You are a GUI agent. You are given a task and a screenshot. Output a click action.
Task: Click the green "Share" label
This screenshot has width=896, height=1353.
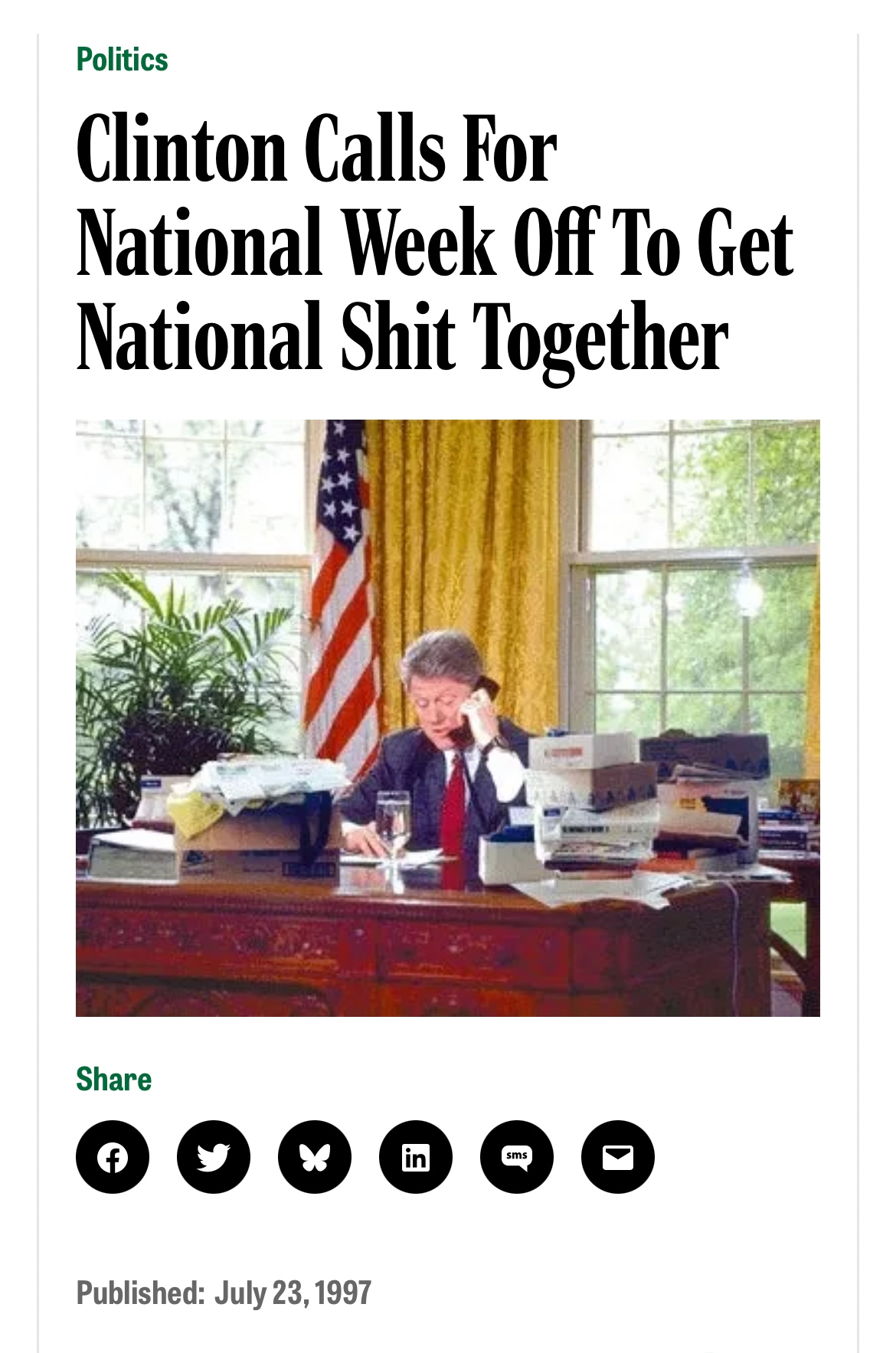point(113,1079)
